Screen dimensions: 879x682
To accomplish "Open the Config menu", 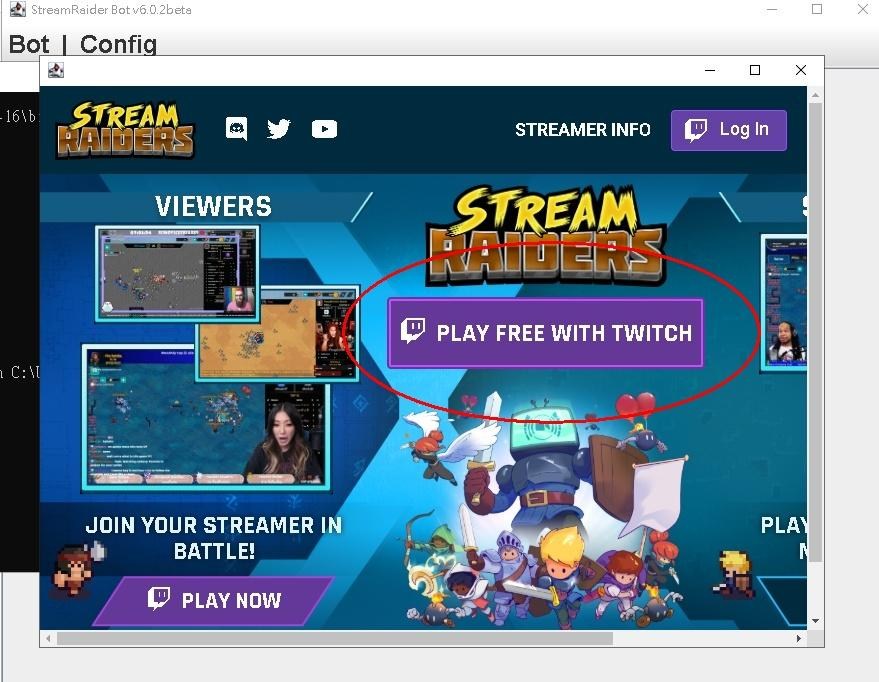I will click(118, 44).
